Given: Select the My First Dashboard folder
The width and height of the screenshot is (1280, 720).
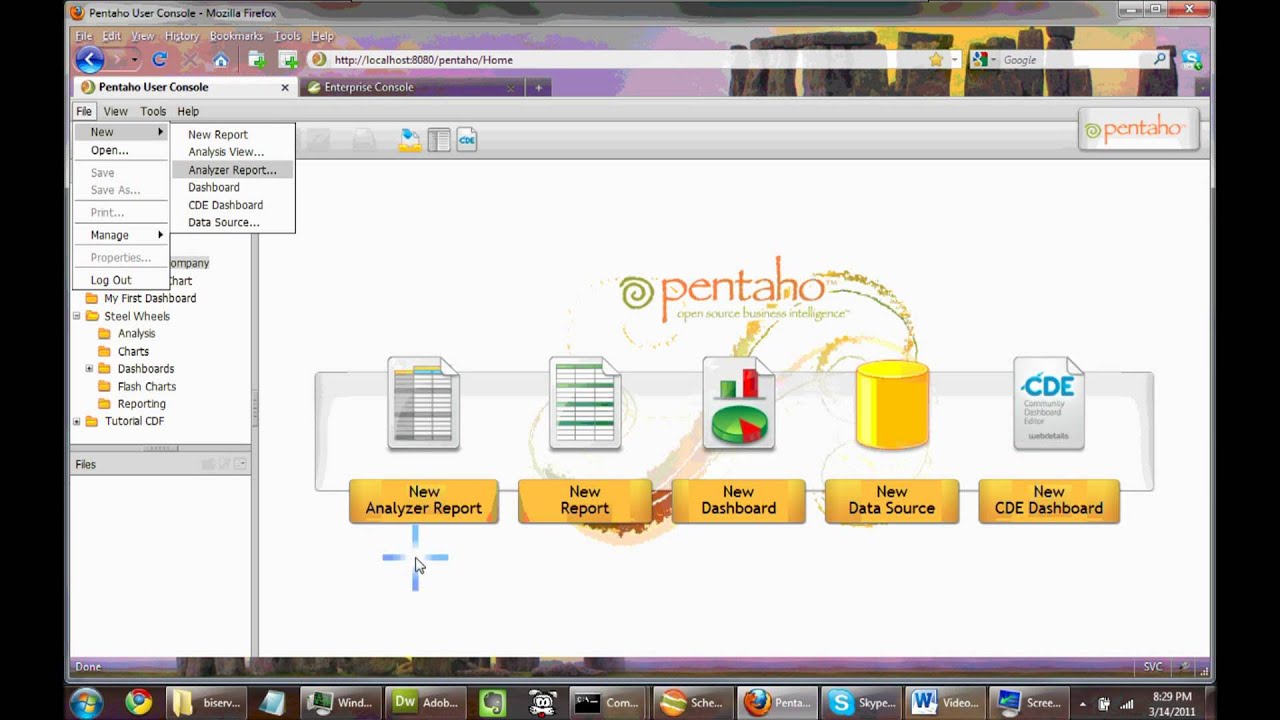Looking at the screenshot, I should (x=150, y=298).
